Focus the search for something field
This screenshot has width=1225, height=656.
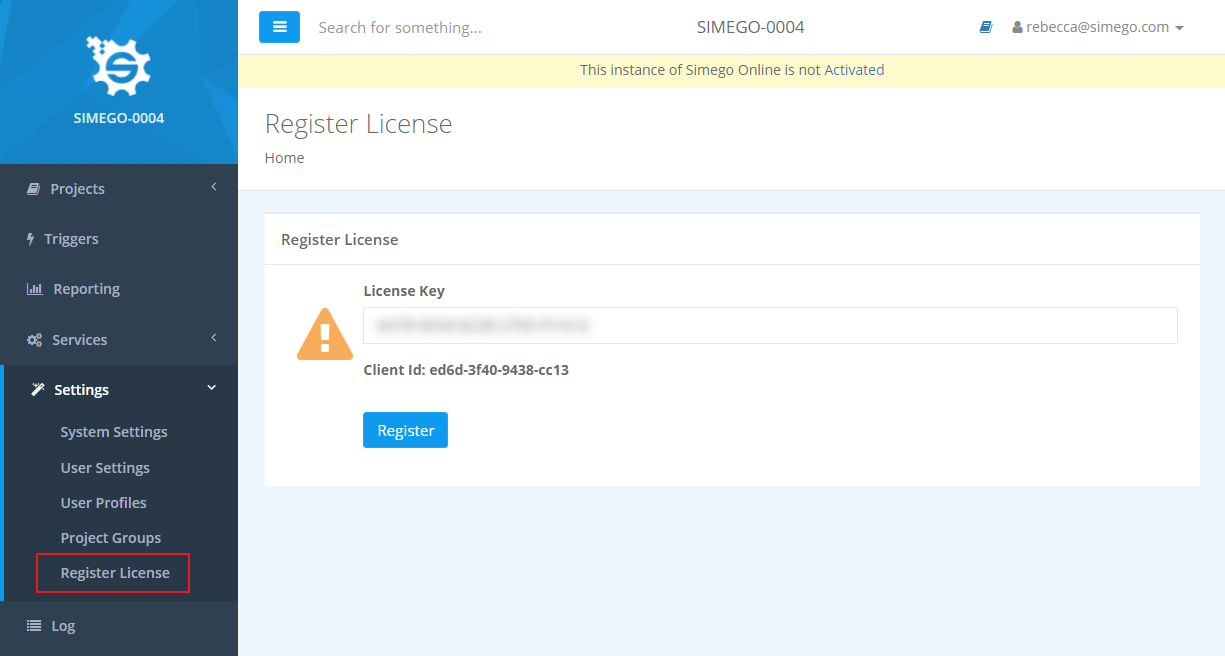pos(400,27)
